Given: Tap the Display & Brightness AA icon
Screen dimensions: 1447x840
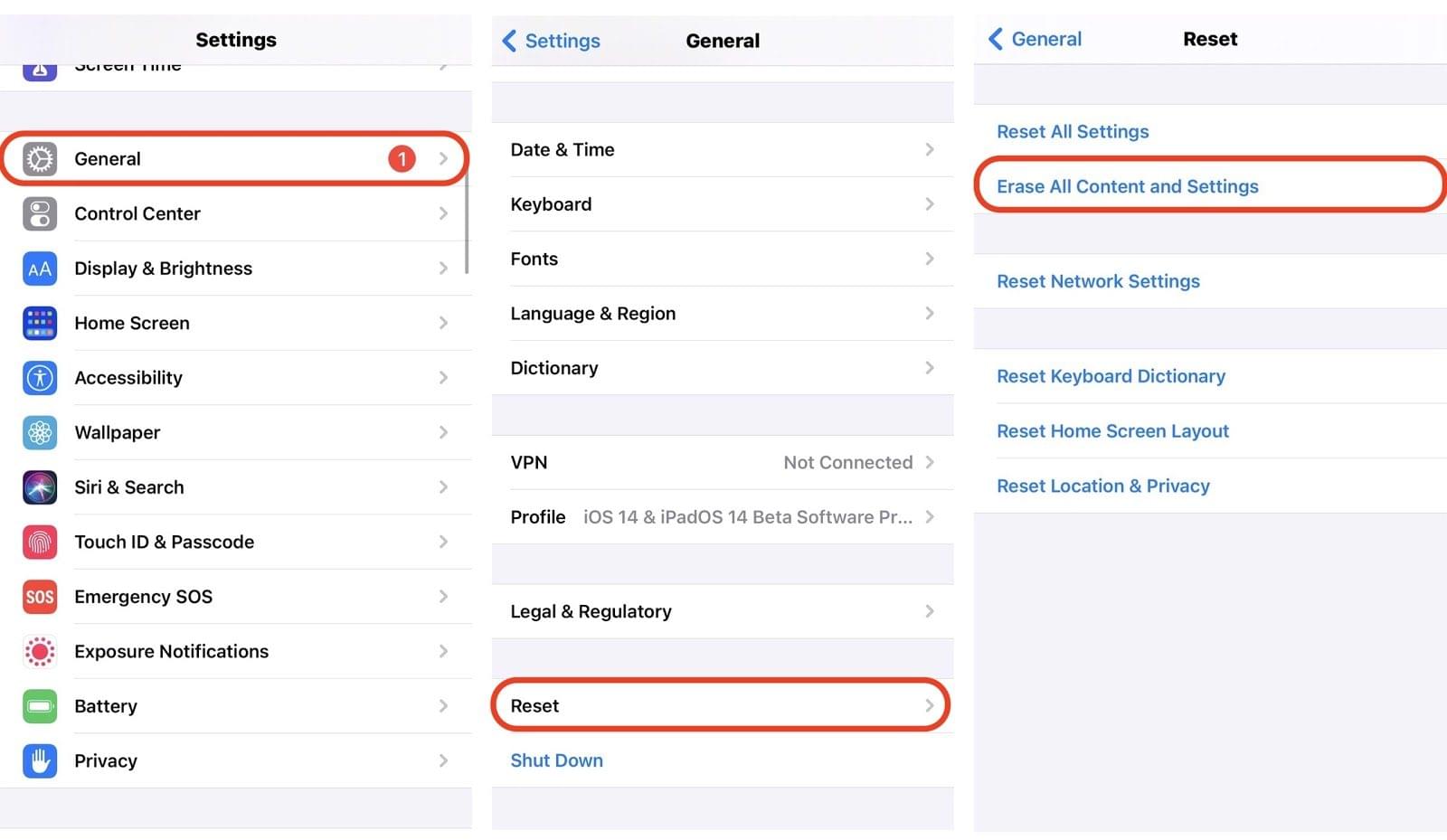Looking at the screenshot, I should [x=40, y=269].
